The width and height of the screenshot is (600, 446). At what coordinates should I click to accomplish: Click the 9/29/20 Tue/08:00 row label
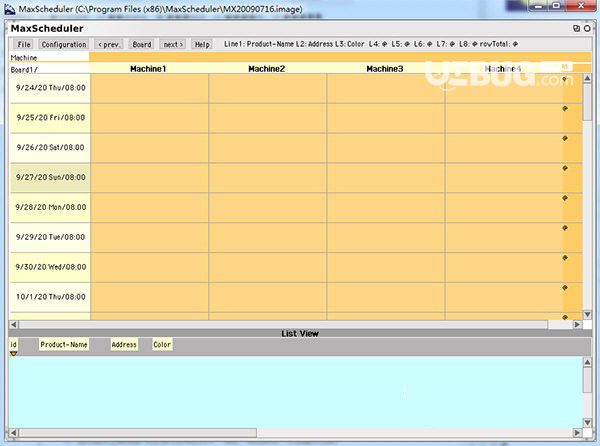pos(51,237)
